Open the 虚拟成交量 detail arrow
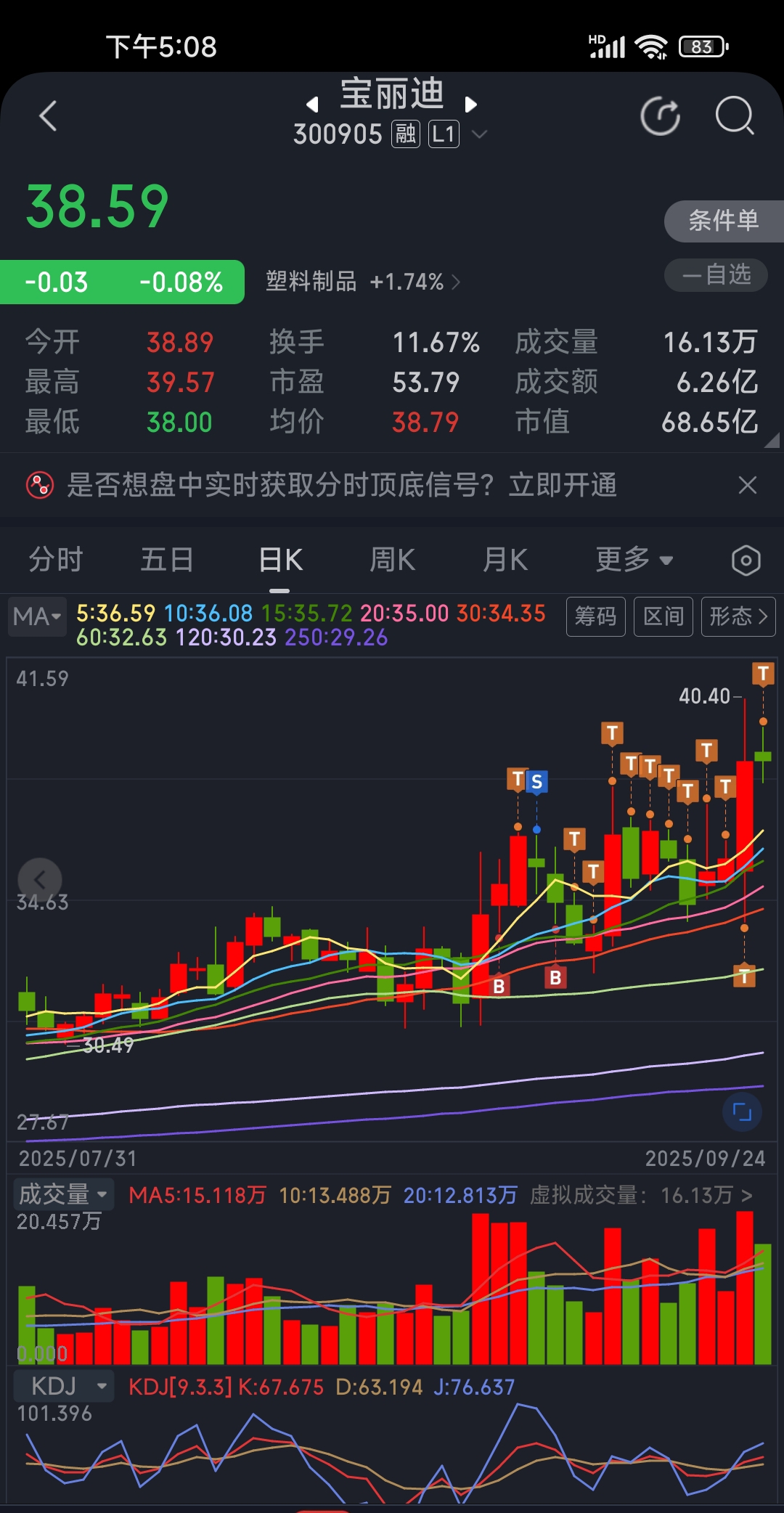This screenshot has height=1513, width=784. [747, 1195]
